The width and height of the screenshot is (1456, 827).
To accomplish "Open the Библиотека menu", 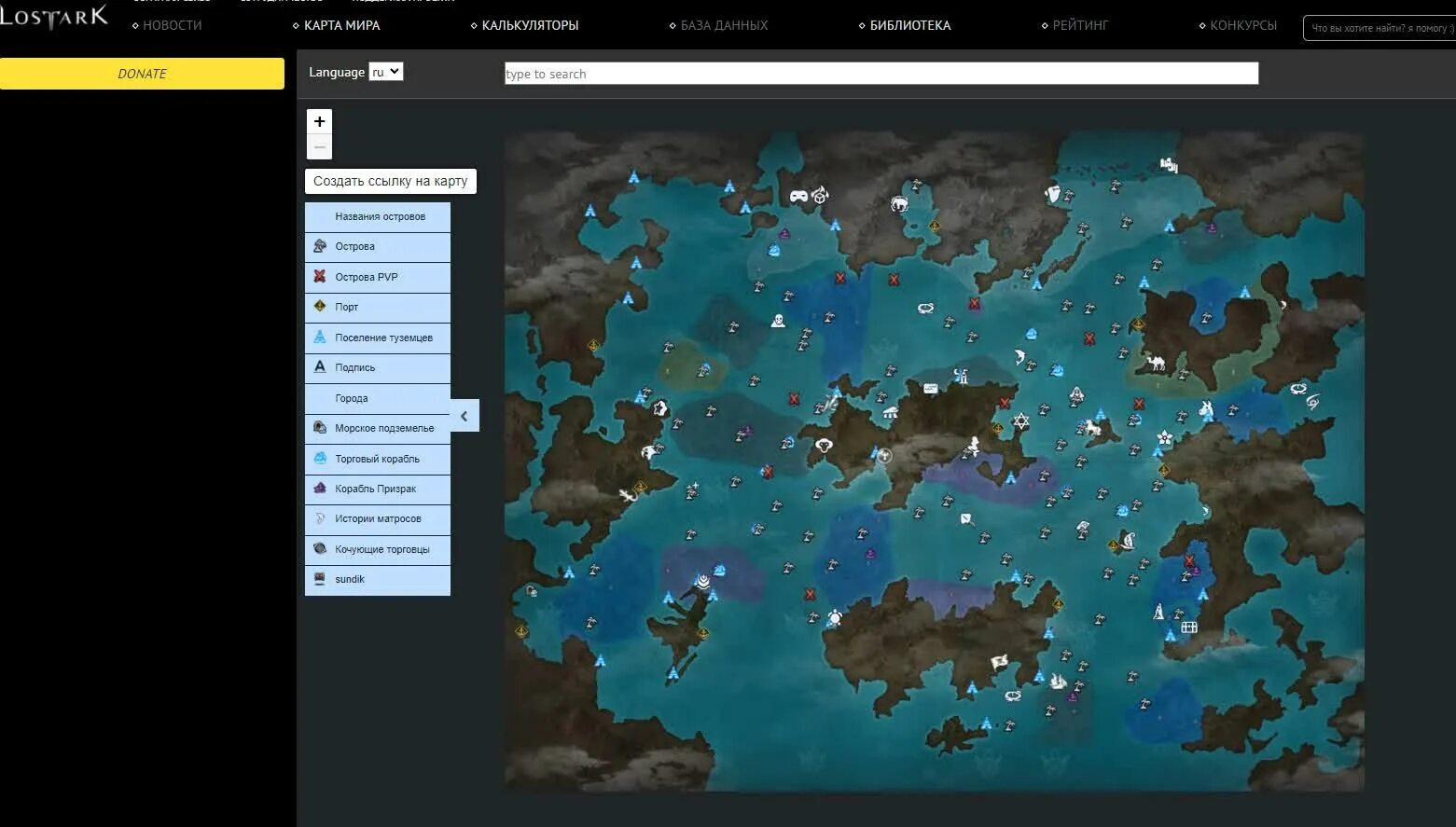I will click(x=910, y=25).
